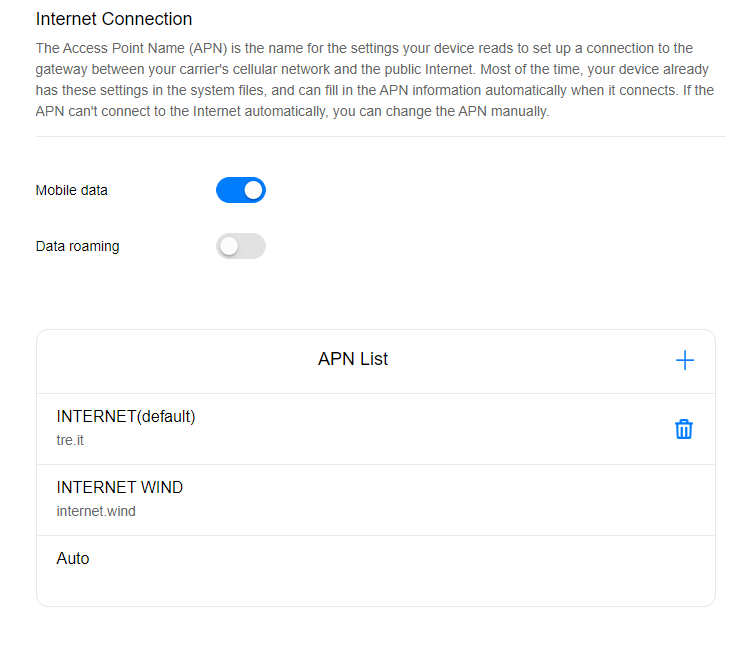Click the Mobile data label
Screen dimensions: 738x667
(72, 190)
